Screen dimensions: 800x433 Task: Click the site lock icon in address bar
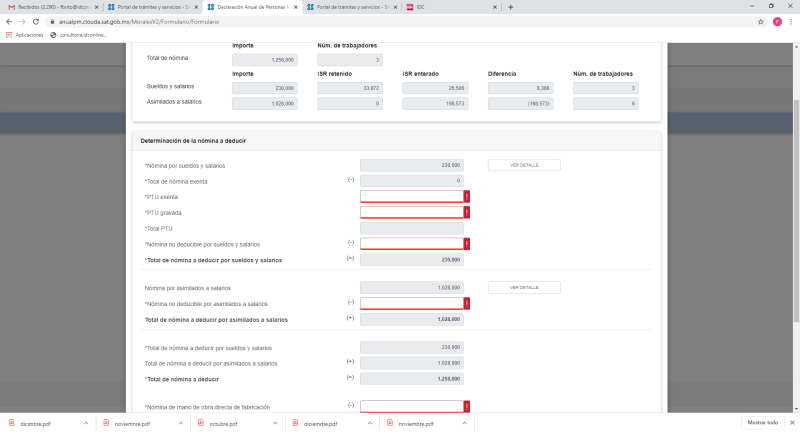[52, 22]
